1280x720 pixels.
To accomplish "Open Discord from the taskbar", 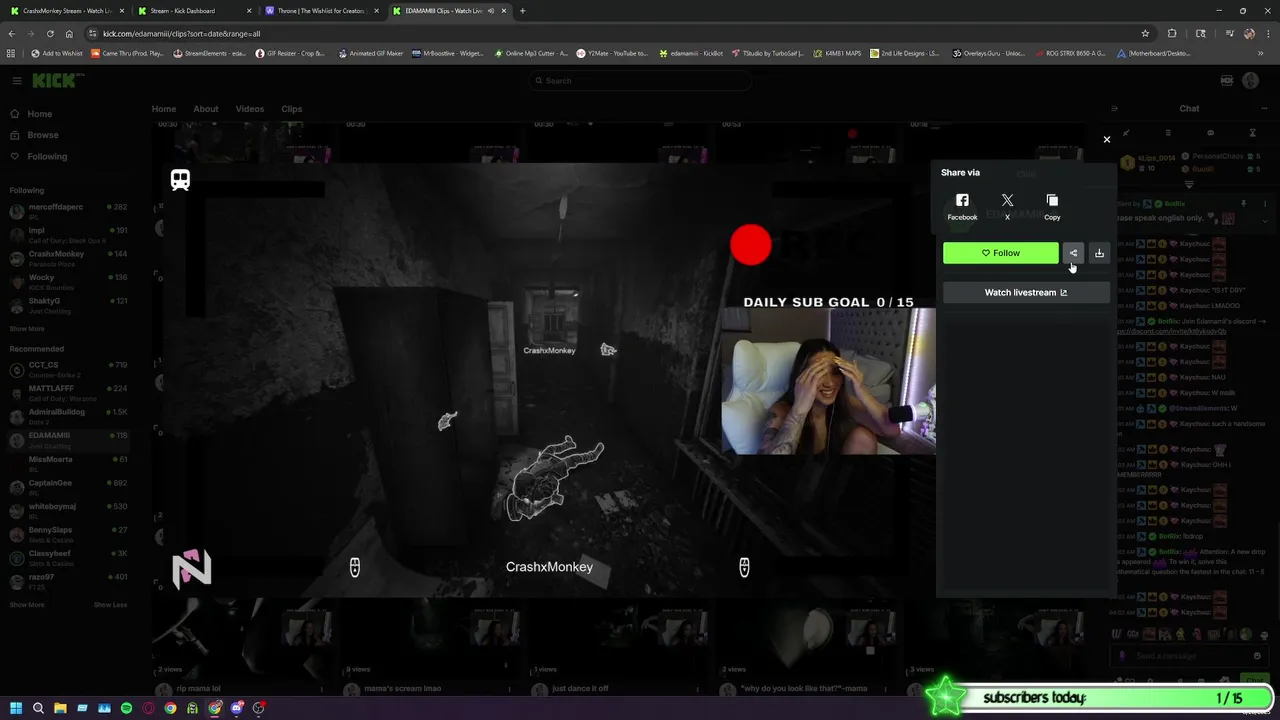I will pyautogui.click(x=237, y=708).
